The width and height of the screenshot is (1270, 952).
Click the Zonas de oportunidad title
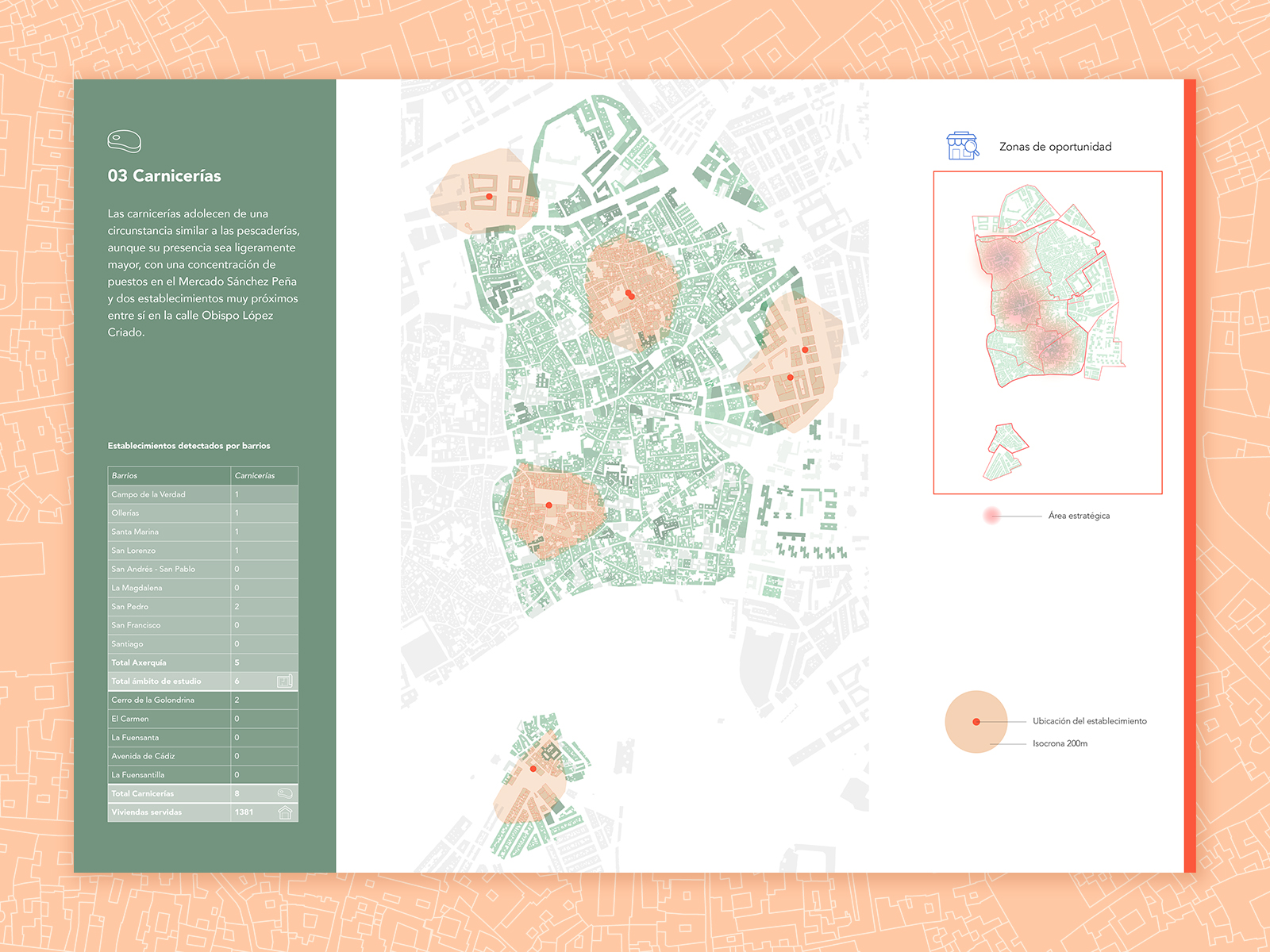click(1055, 147)
